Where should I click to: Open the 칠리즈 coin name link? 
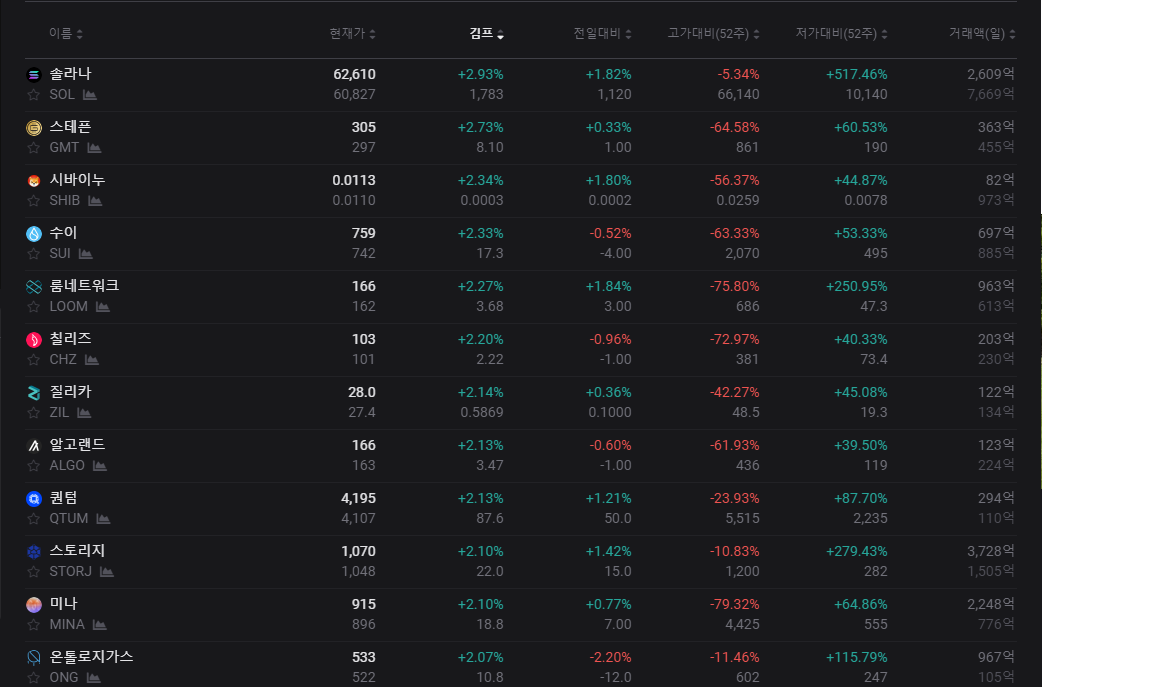click(x=70, y=339)
